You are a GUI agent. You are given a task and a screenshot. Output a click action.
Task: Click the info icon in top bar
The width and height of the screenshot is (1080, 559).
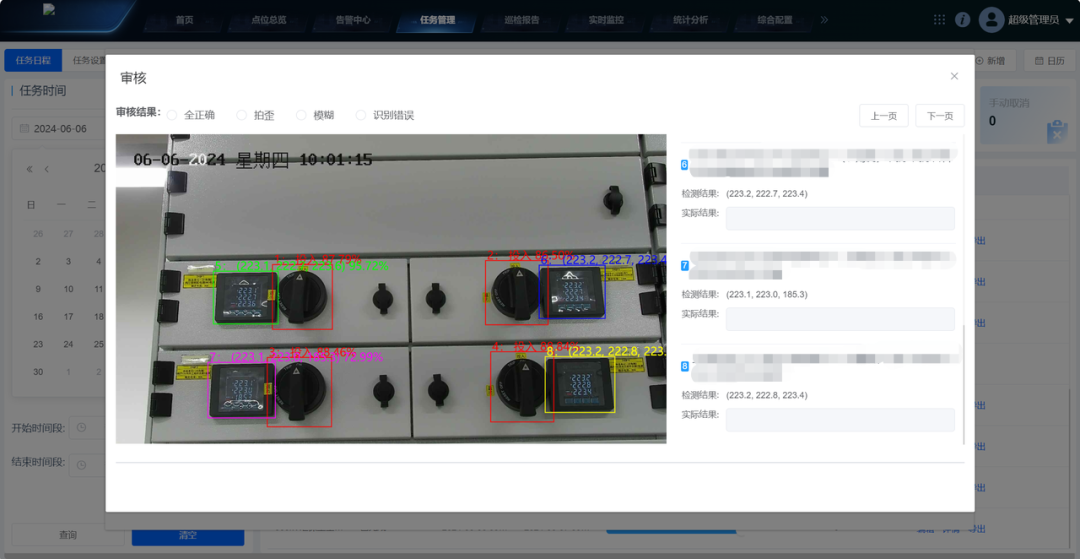962,19
